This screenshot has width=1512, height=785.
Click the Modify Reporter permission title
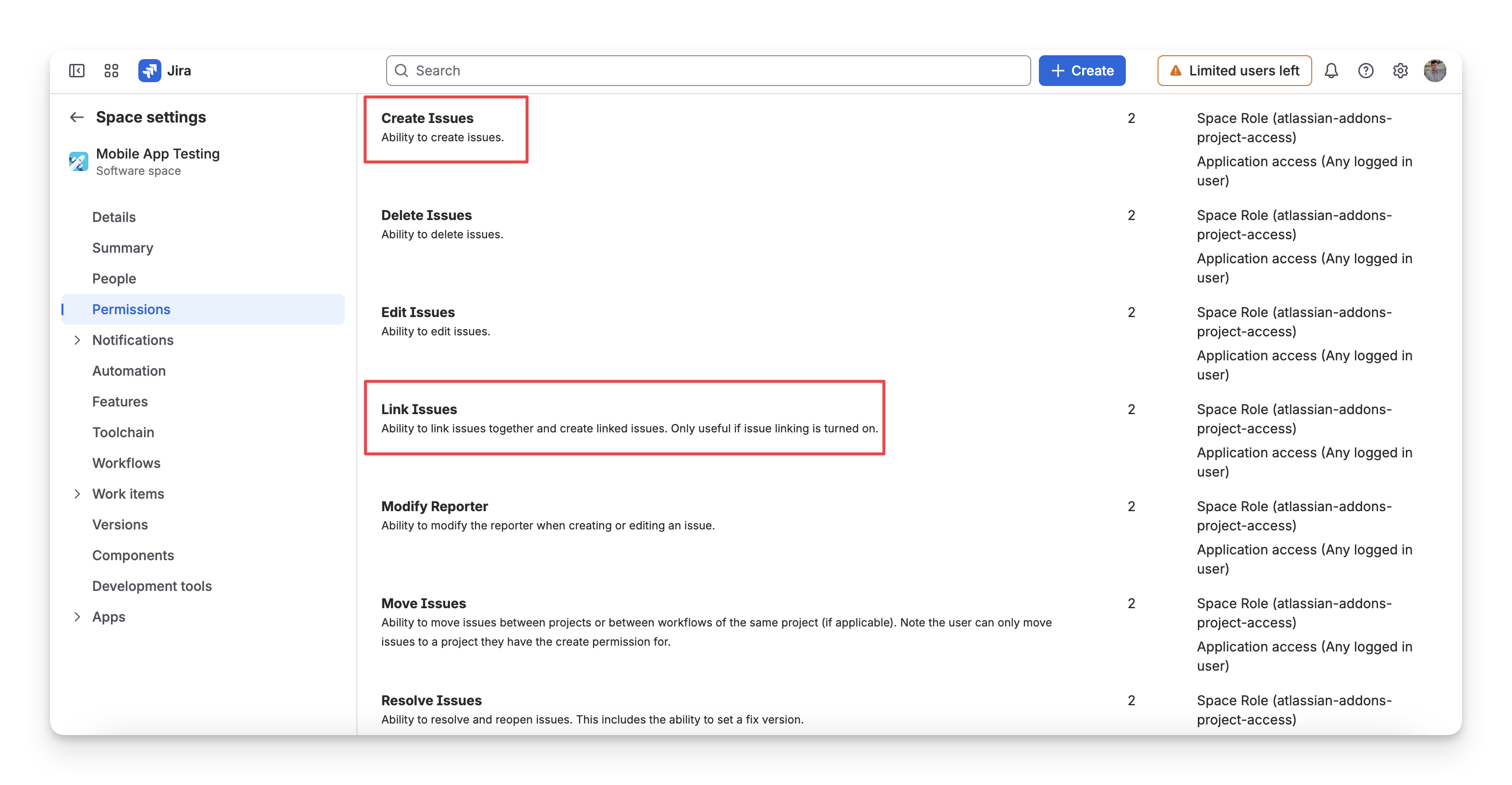click(434, 506)
